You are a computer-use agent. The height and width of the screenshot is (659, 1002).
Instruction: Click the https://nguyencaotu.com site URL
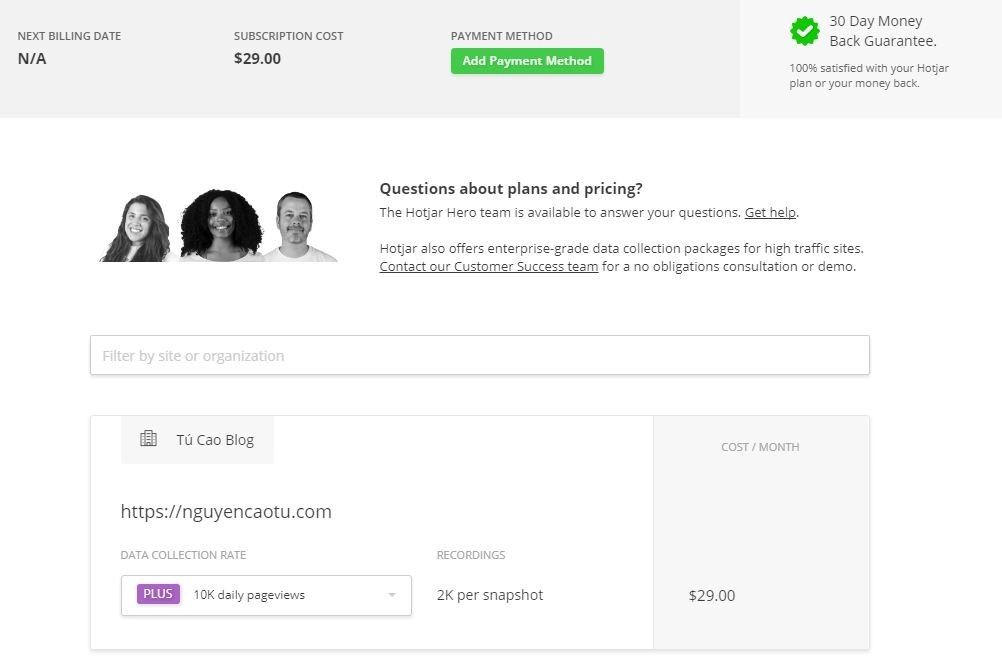coord(226,511)
